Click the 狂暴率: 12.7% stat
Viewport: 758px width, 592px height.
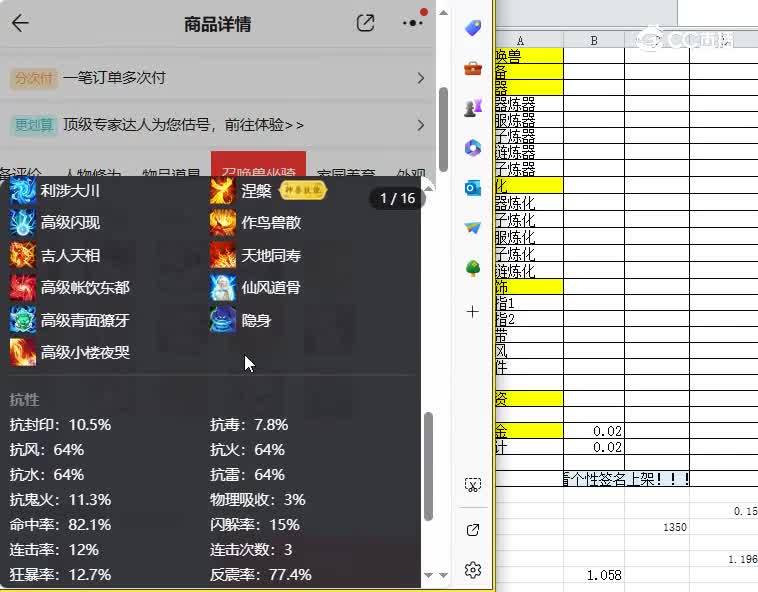pyautogui.click(x=60, y=575)
